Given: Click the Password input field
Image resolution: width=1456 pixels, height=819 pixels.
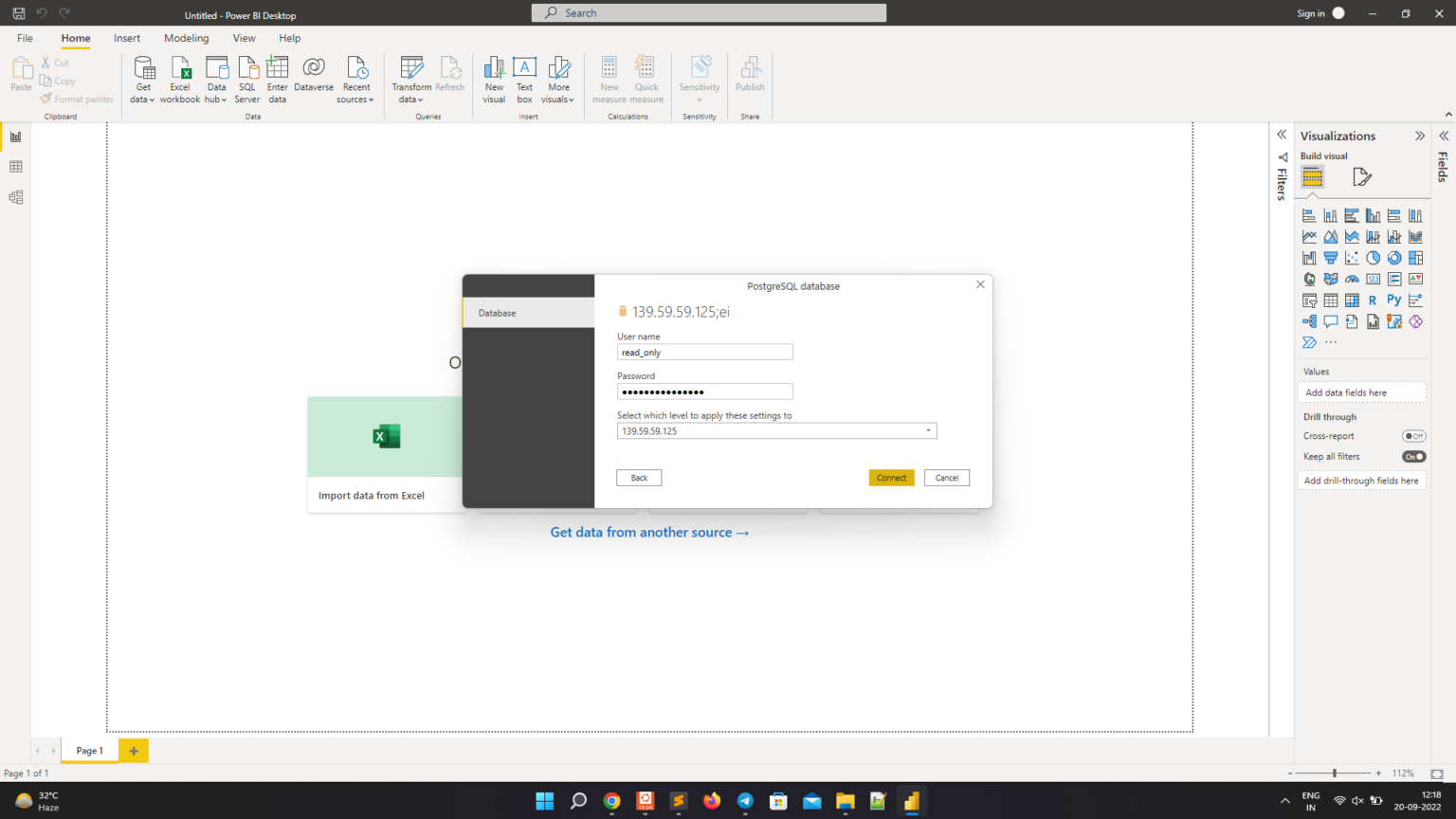Looking at the screenshot, I should (704, 391).
